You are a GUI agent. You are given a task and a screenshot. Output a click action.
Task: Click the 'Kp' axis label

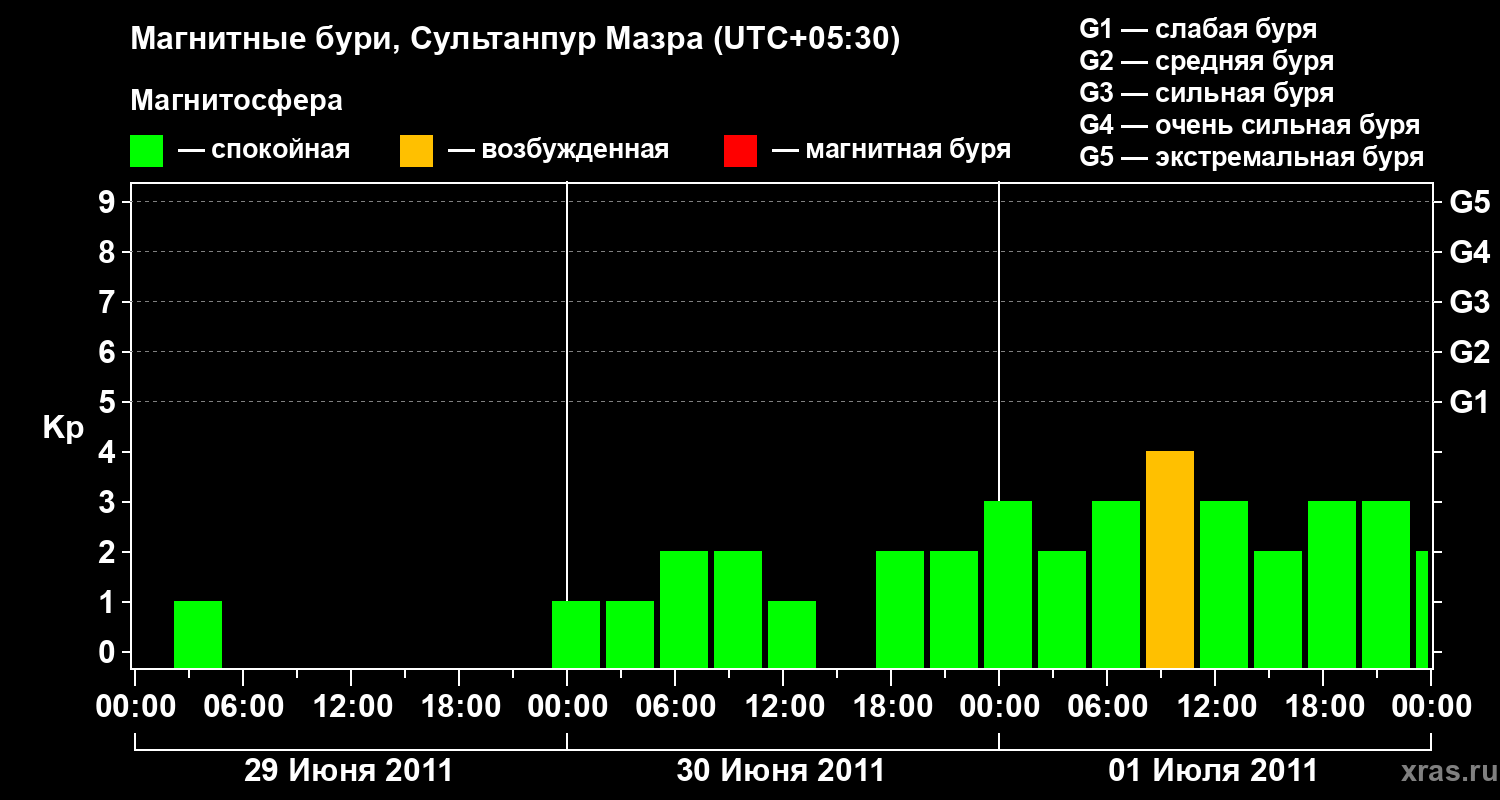(63, 428)
